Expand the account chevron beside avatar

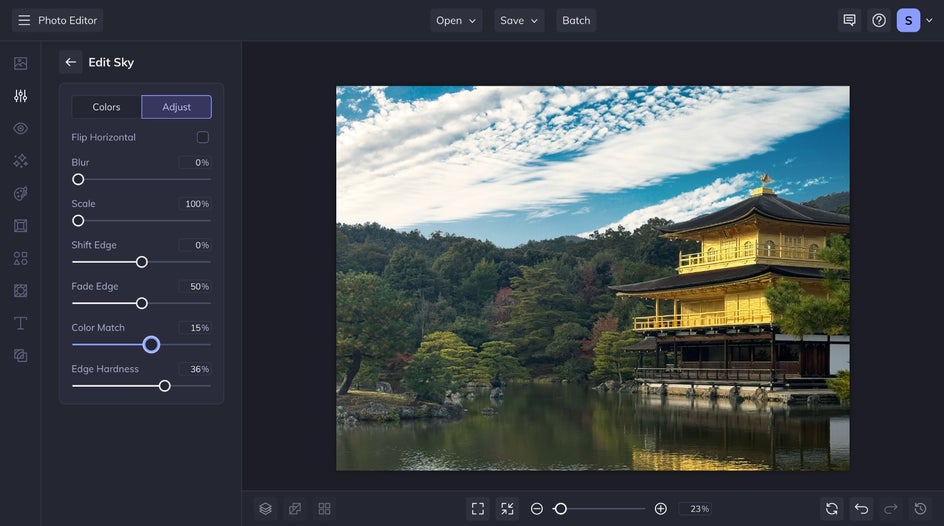pos(929,20)
